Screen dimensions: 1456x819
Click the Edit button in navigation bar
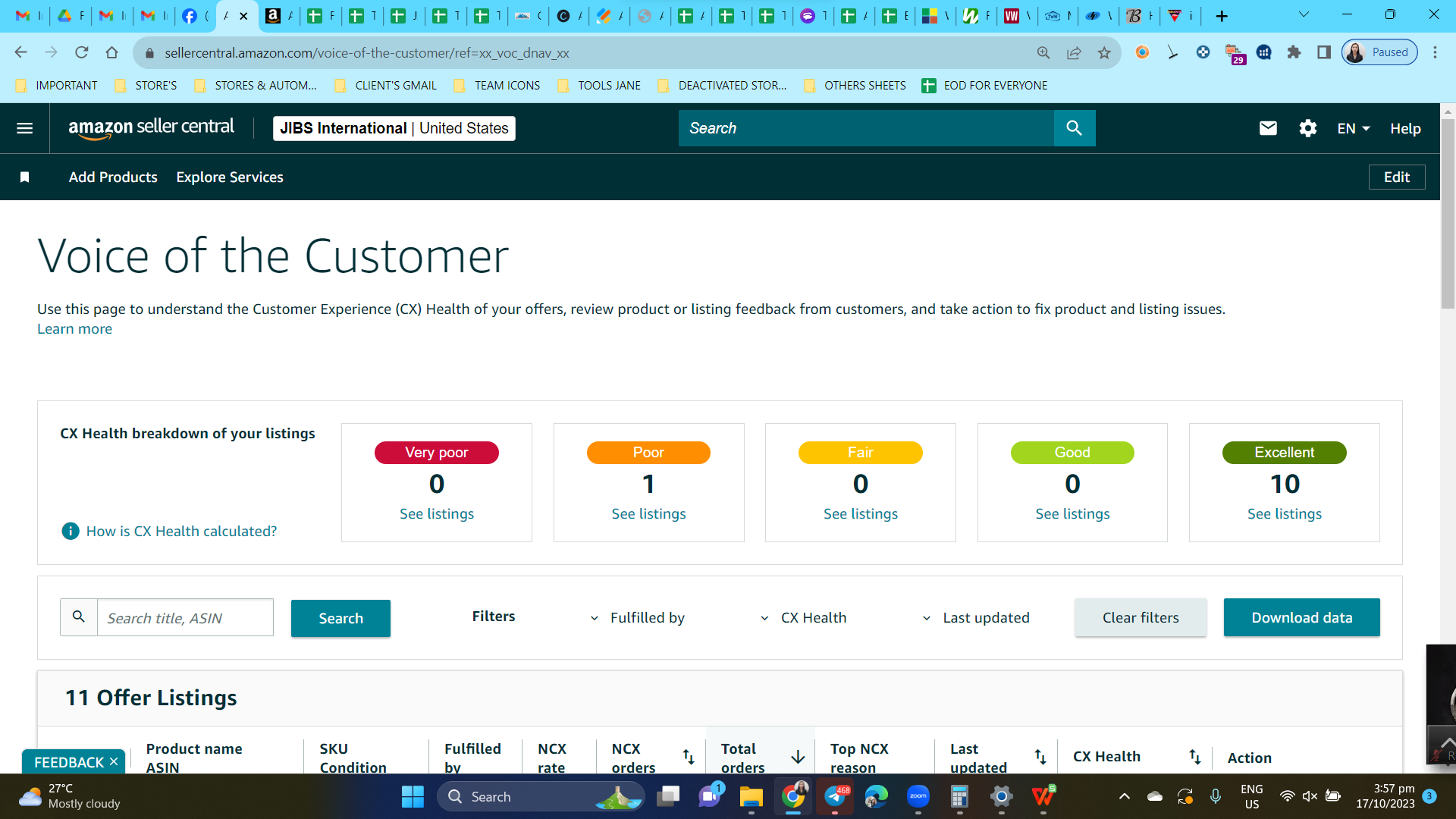pos(1397,177)
